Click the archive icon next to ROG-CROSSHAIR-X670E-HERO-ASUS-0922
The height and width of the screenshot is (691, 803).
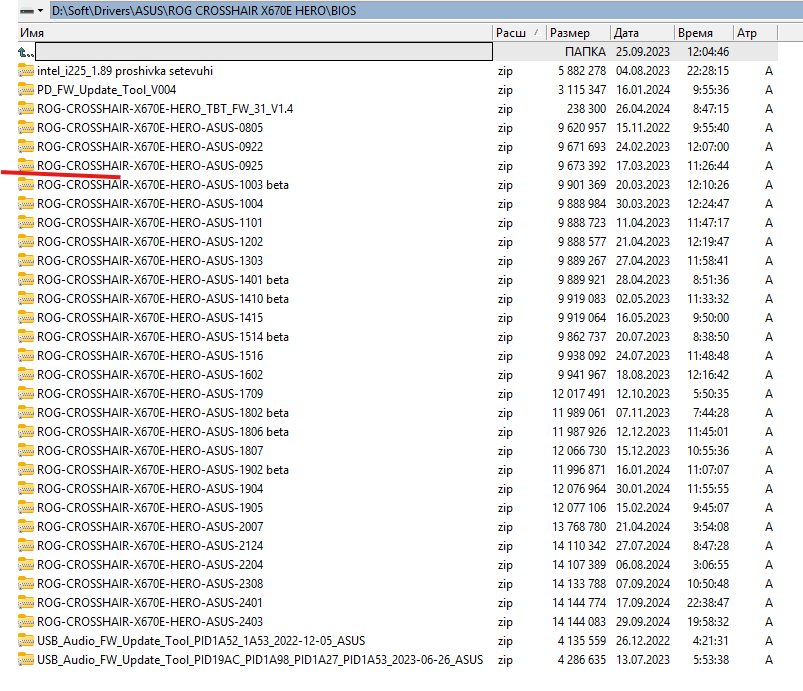click(26, 146)
